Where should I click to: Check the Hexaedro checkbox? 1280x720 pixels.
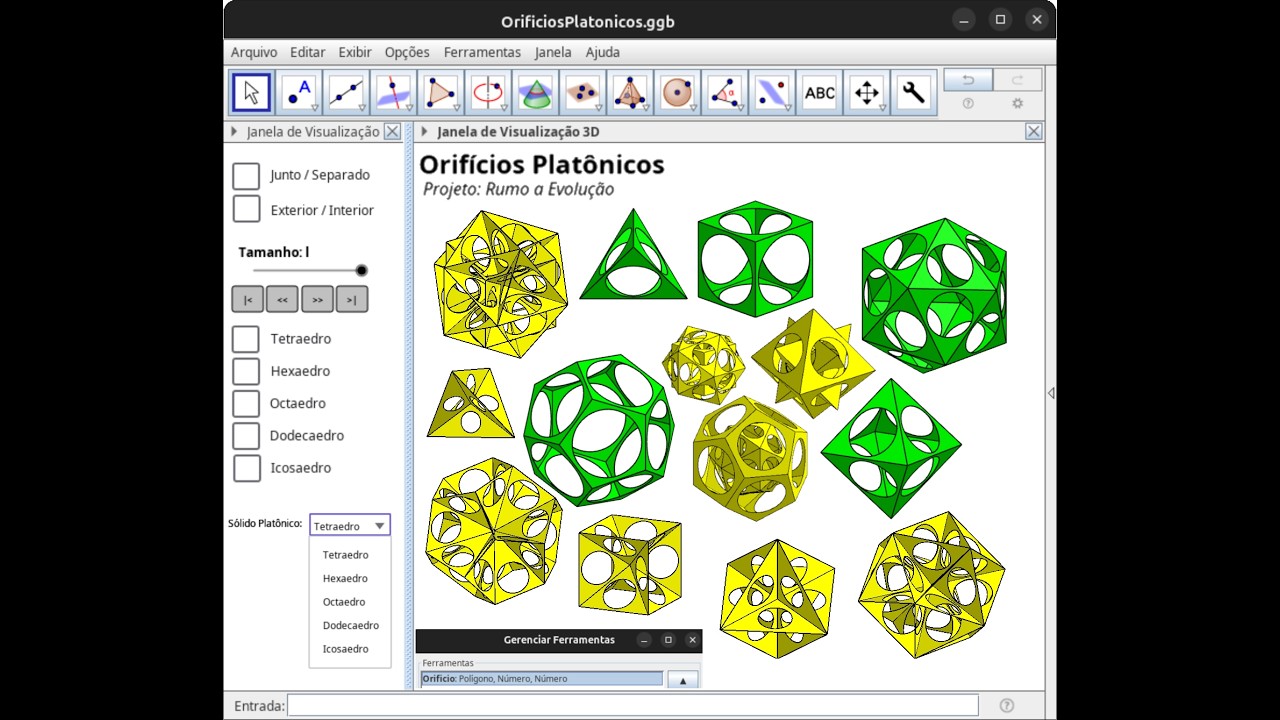pyautogui.click(x=246, y=371)
